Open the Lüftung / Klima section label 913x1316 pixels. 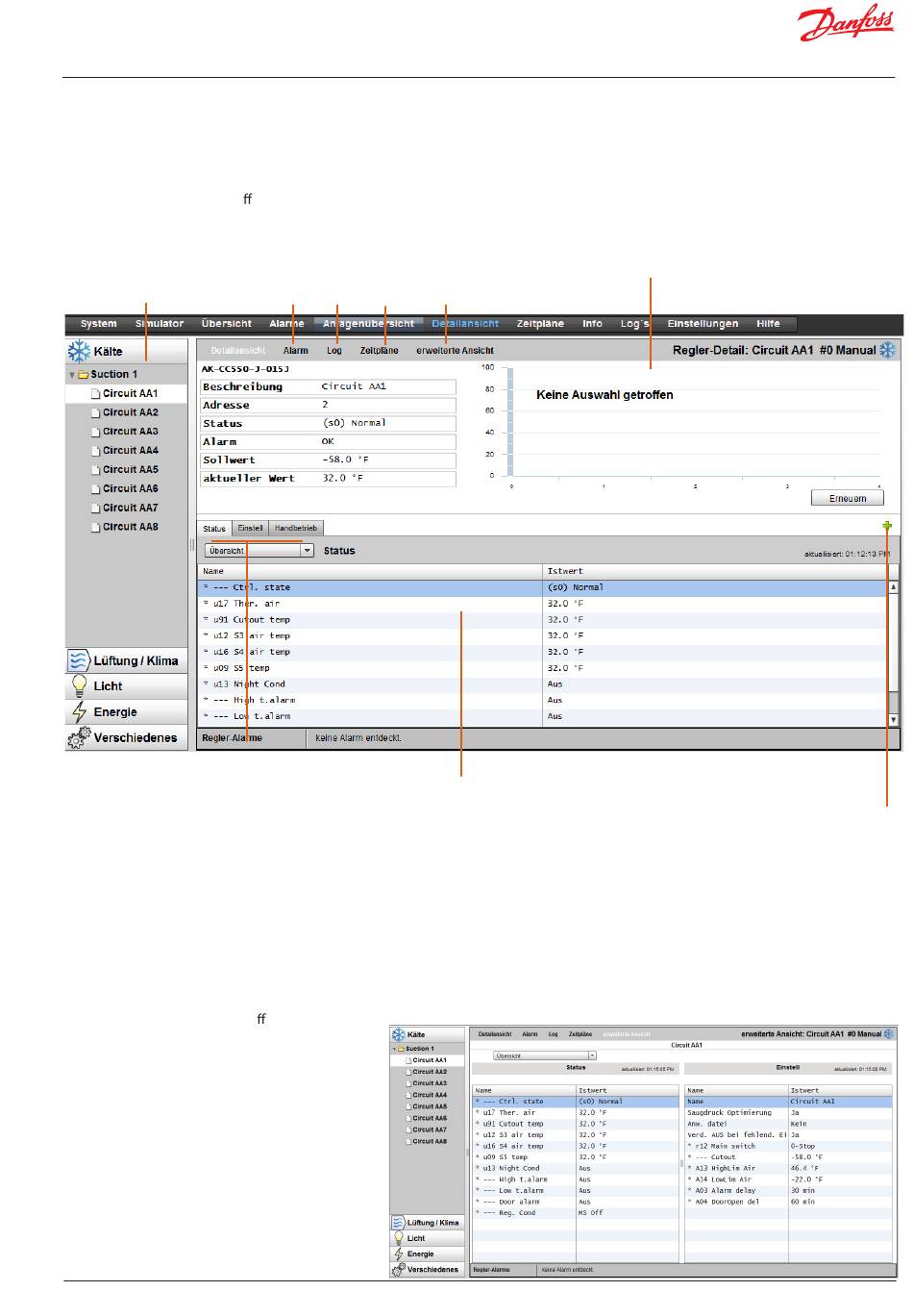click(136, 660)
